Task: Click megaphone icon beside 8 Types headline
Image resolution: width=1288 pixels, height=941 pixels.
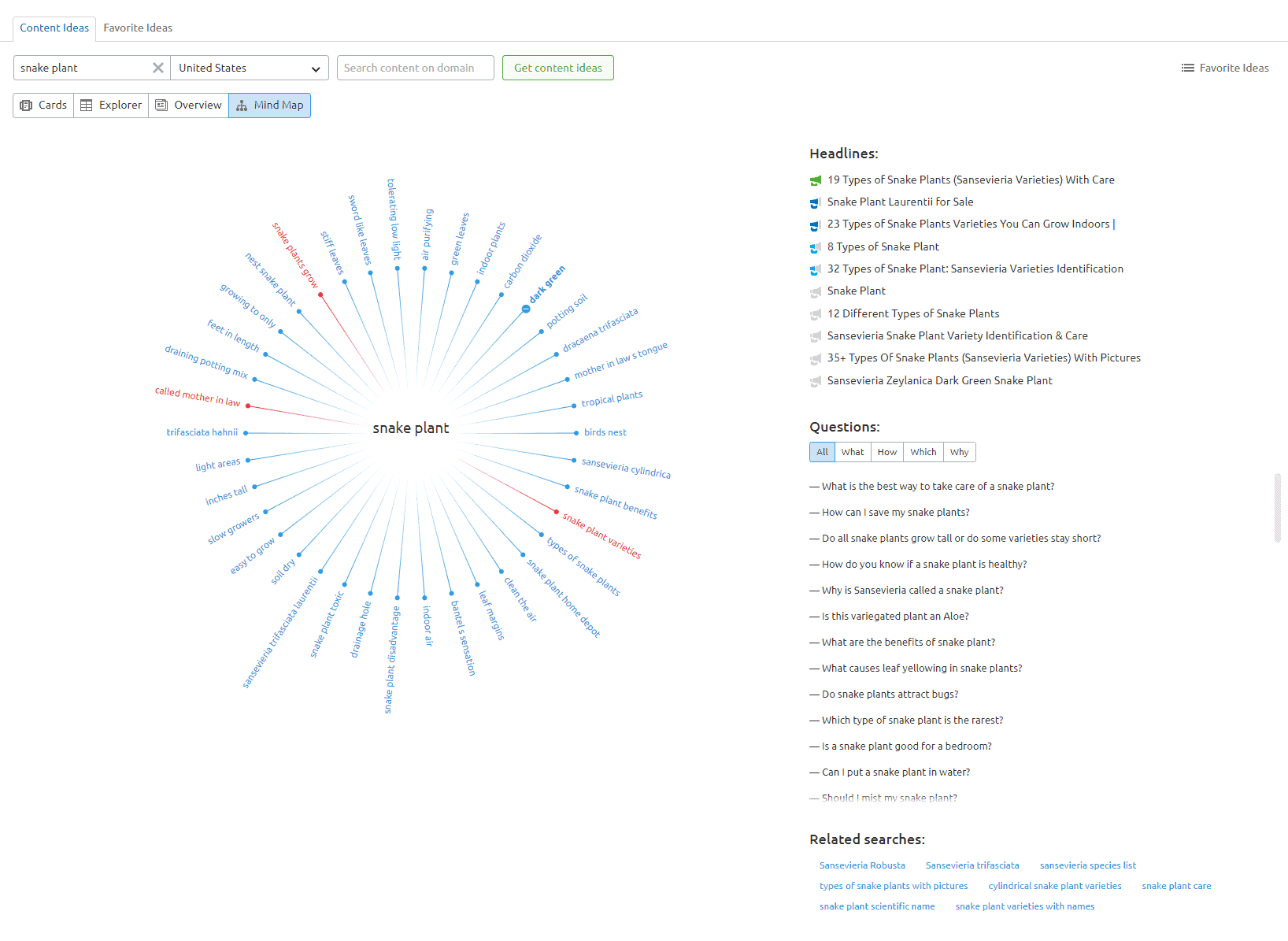Action: point(816,248)
